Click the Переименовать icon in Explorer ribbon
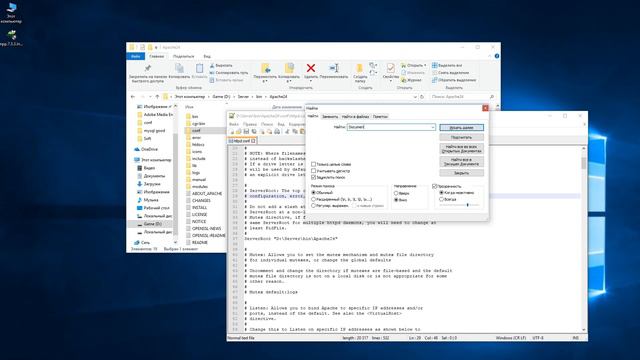Screen dimensions: 640x360 [334, 68]
